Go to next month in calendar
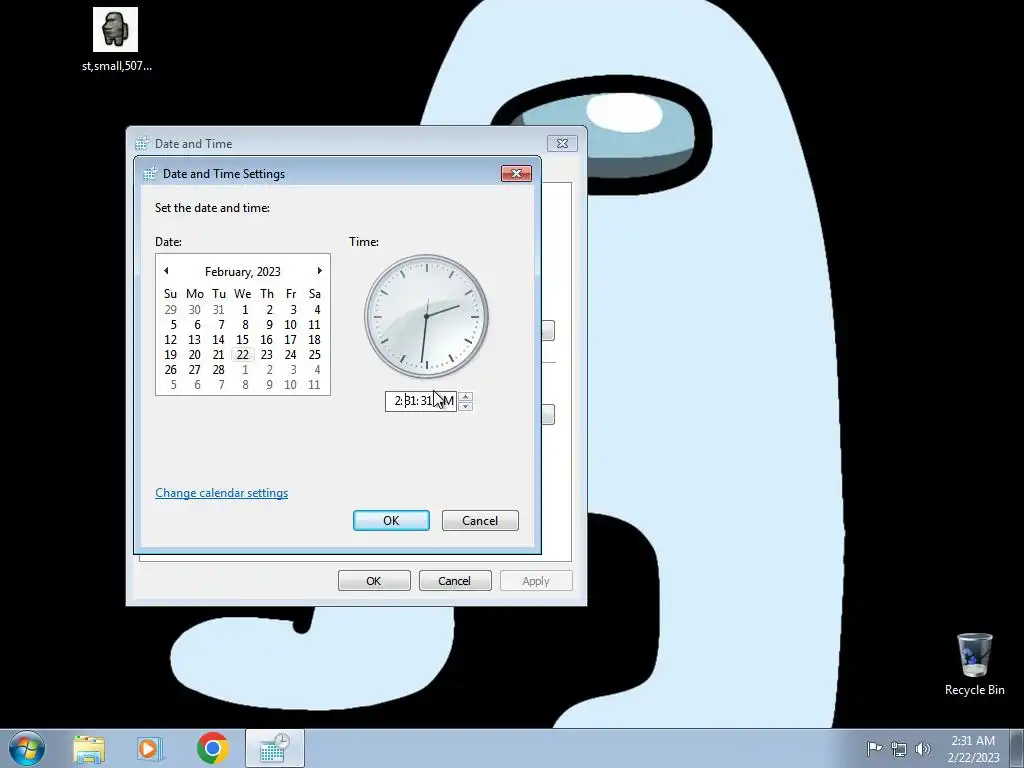This screenshot has height=768, width=1024. pyautogui.click(x=319, y=270)
